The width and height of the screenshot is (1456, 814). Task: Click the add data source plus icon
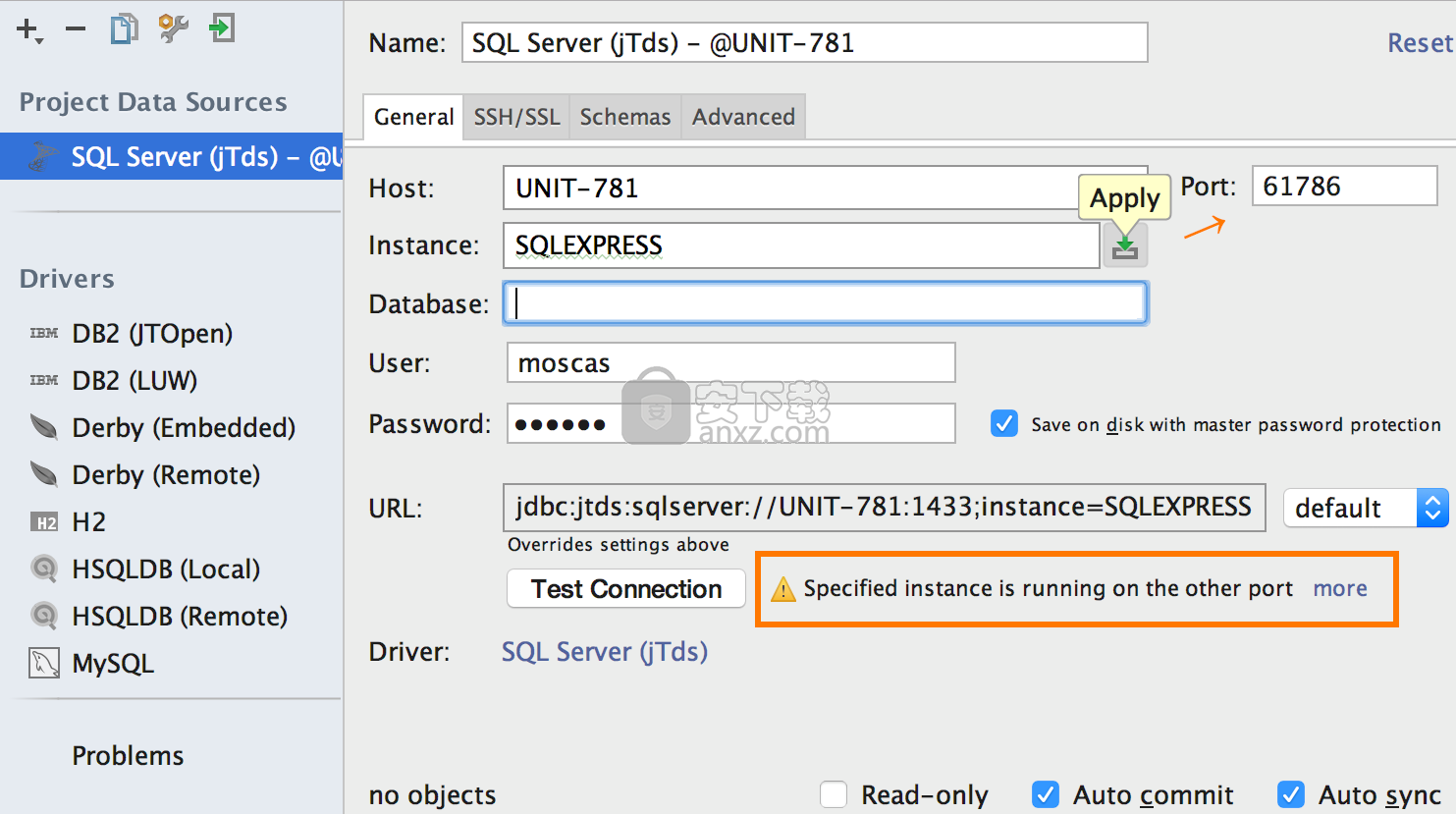(x=28, y=29)
